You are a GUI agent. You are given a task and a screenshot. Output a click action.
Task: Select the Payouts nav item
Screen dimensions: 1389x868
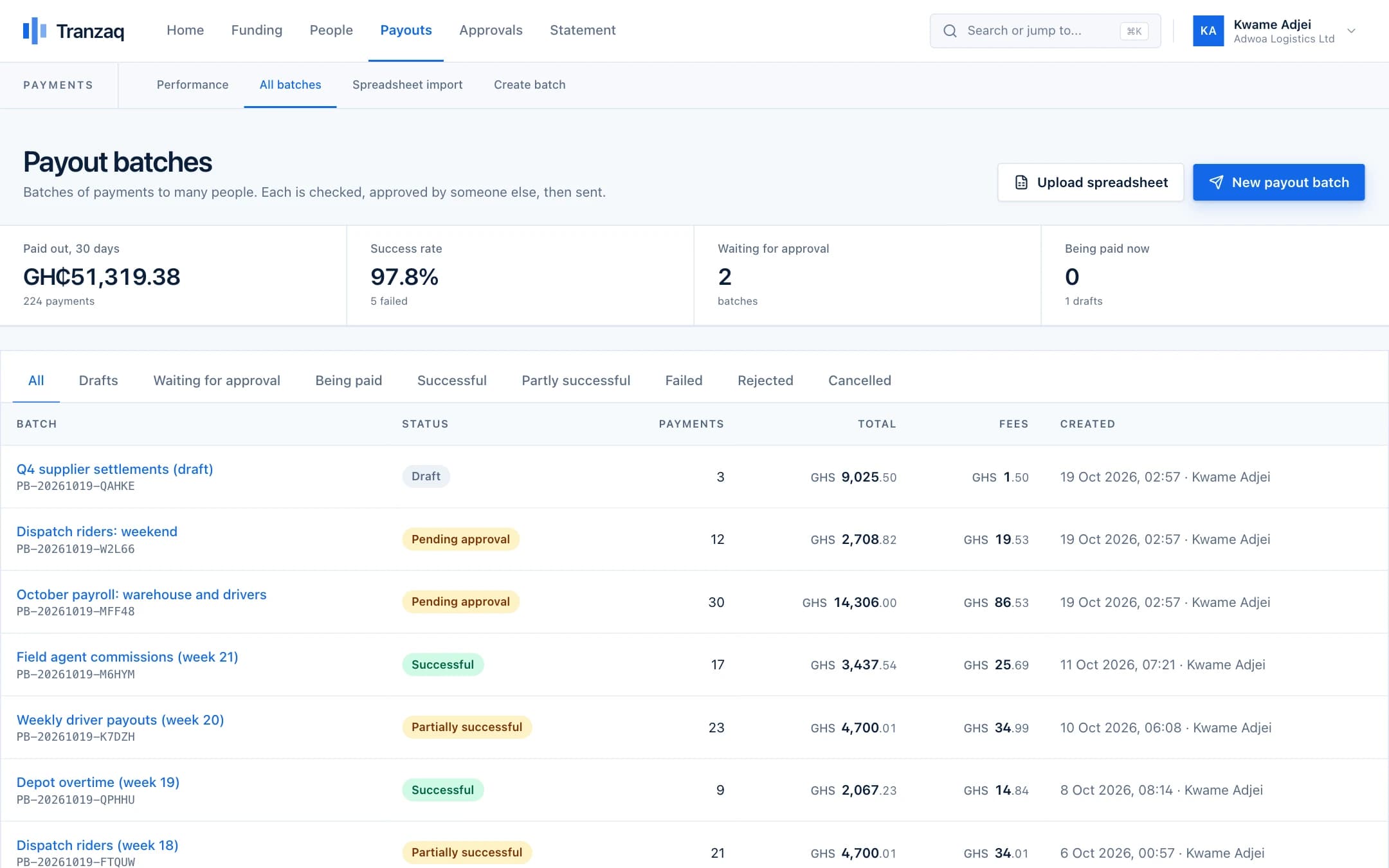(406, 30)
